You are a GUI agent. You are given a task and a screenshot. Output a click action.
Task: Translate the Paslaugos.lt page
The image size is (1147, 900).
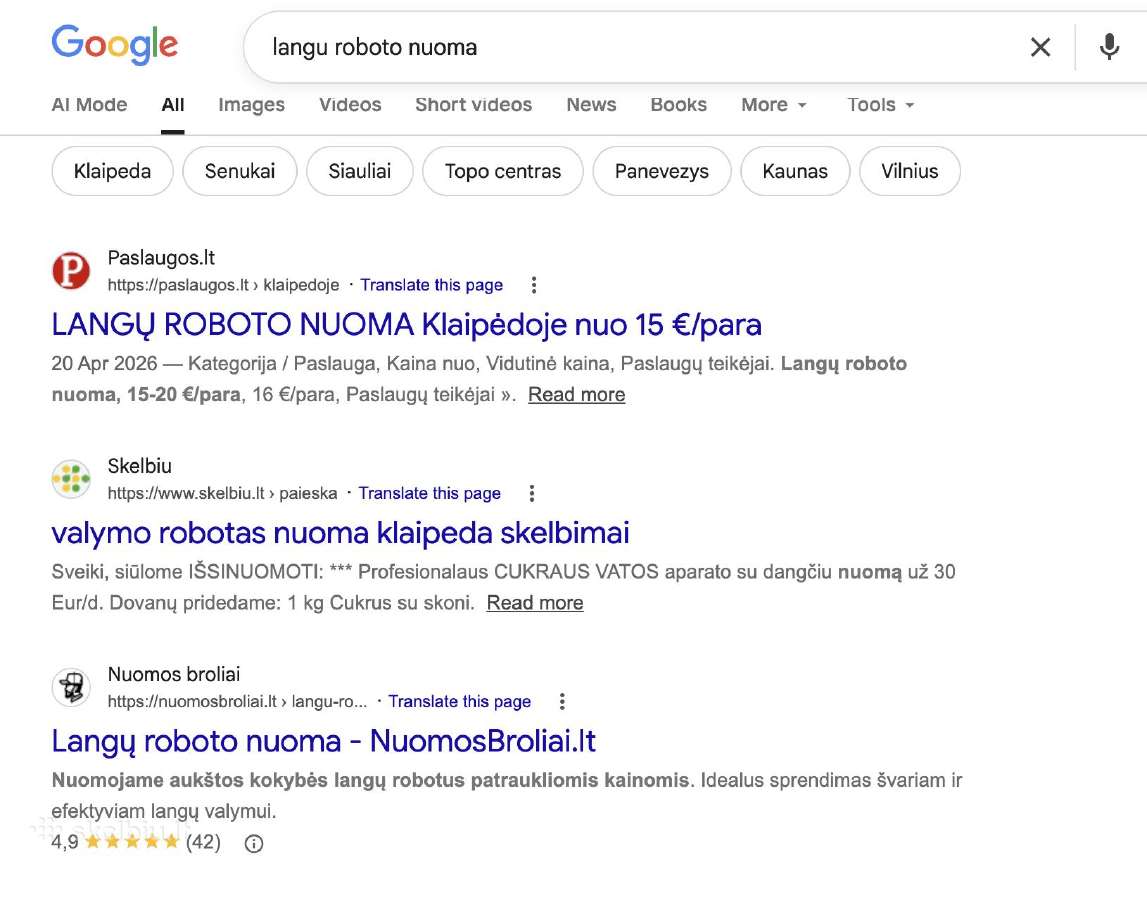tap(432, 285)
